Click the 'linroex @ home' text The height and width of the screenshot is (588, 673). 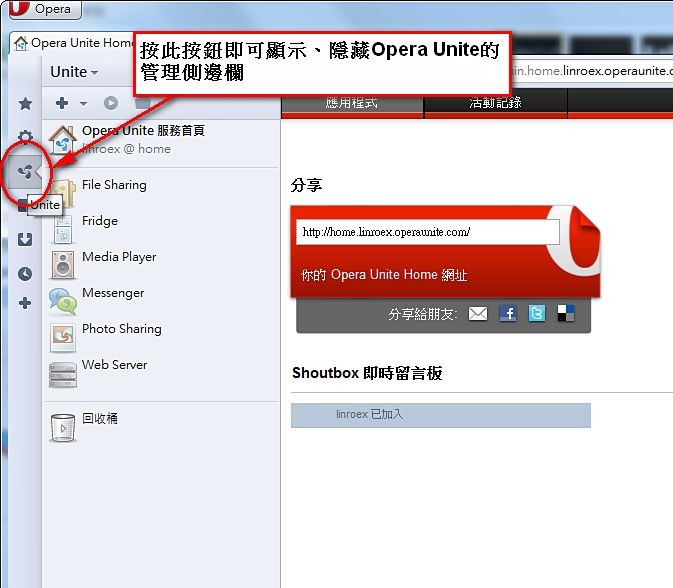(127, 149)
